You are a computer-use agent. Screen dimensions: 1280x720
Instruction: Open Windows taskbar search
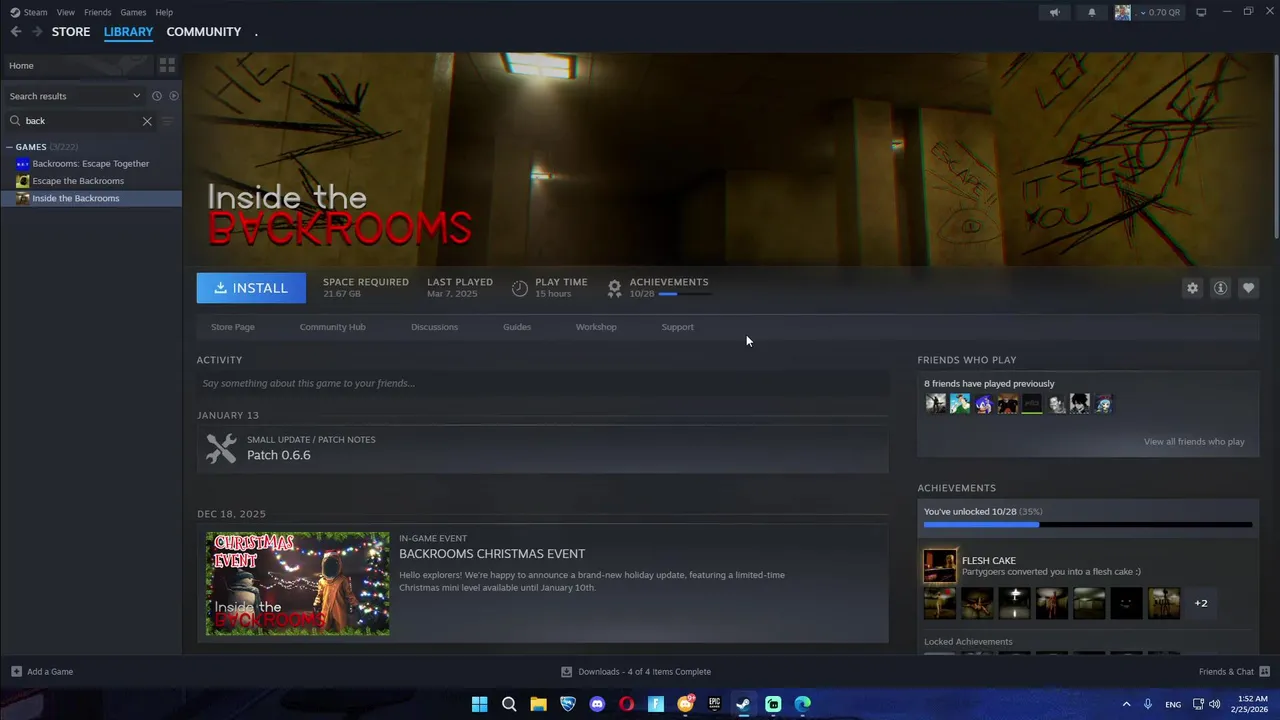[x=509, y=704]
